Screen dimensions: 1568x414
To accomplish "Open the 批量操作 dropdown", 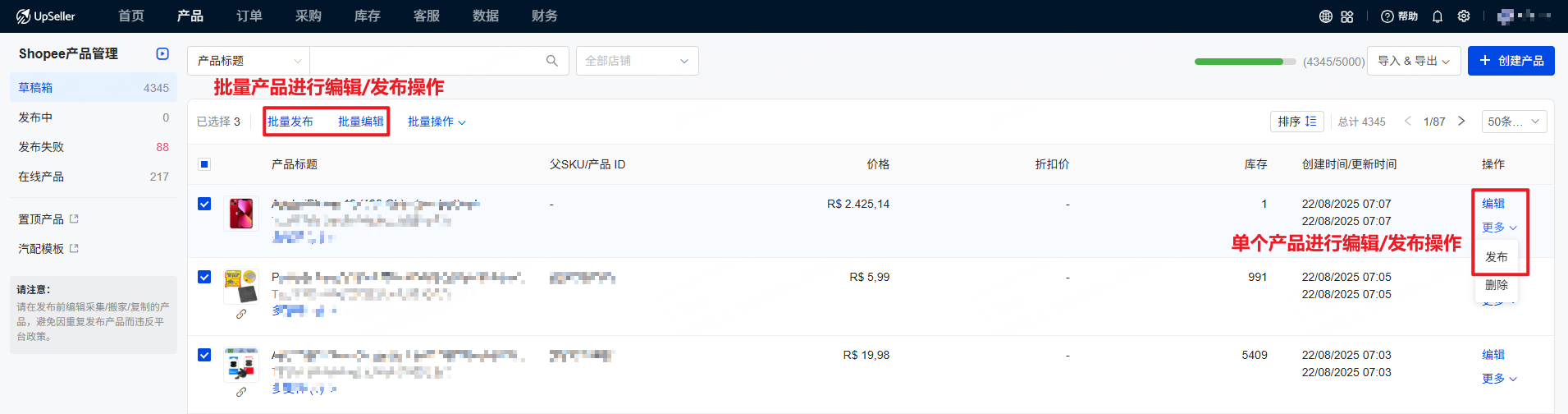I will click(x=437, y=122).
